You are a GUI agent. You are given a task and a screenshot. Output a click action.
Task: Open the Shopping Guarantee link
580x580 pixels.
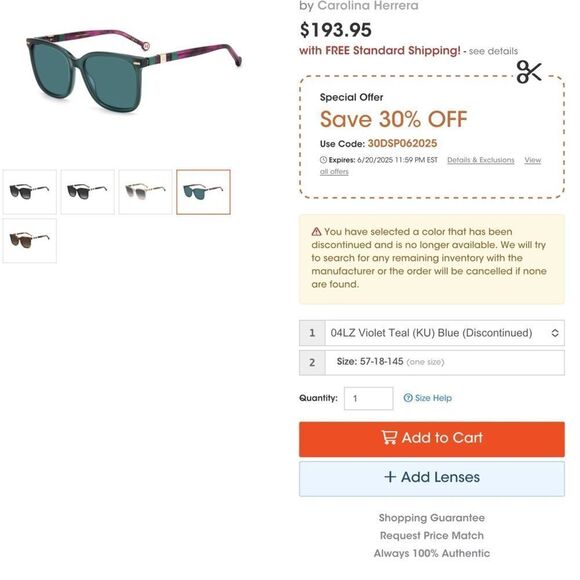pyautogui.click(x=432, y=517)
